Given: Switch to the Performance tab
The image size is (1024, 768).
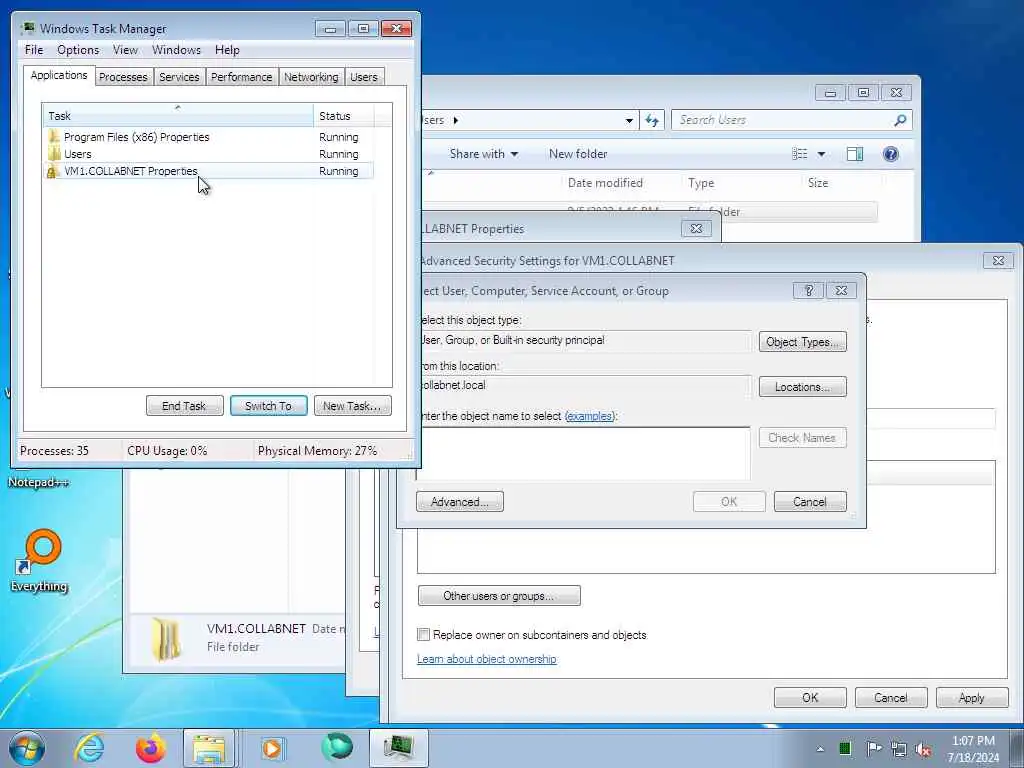Looking at the screenshot, I should click(x=242, y=77).
